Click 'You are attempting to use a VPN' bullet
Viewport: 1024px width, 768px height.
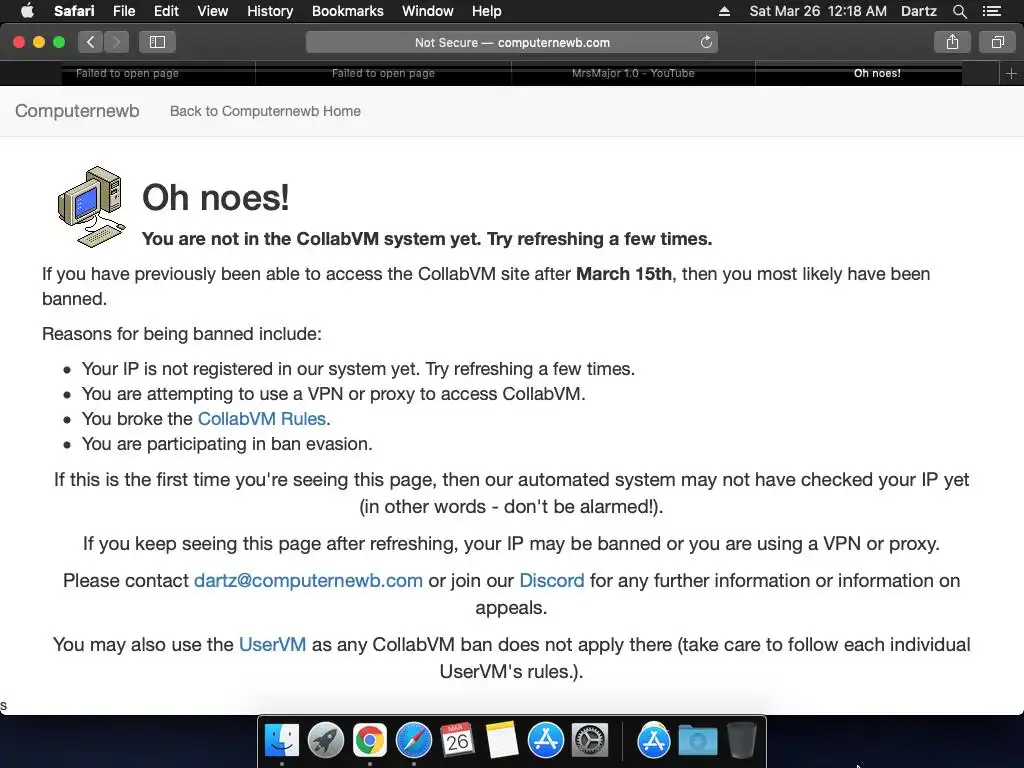333,394
